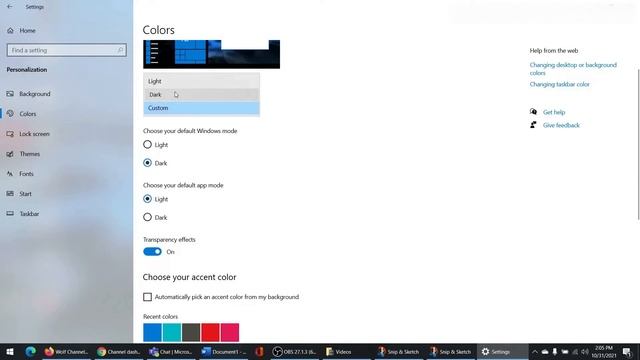Check automatically pick accent color box

tap(147, 297)
